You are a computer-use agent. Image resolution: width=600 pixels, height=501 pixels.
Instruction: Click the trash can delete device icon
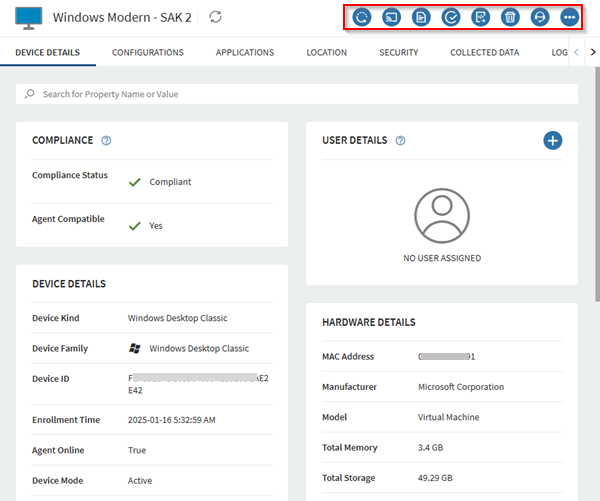(510, 17)
